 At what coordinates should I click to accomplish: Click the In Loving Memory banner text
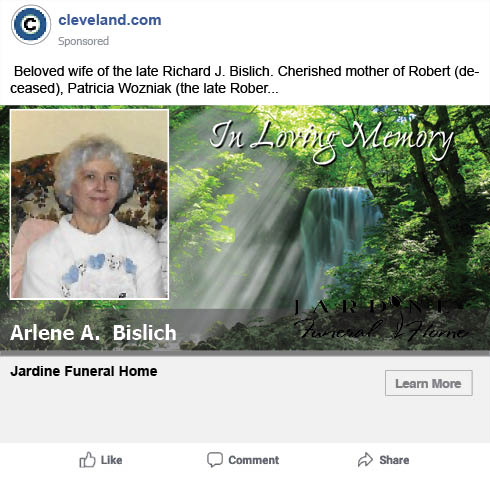tap(331, 140)
